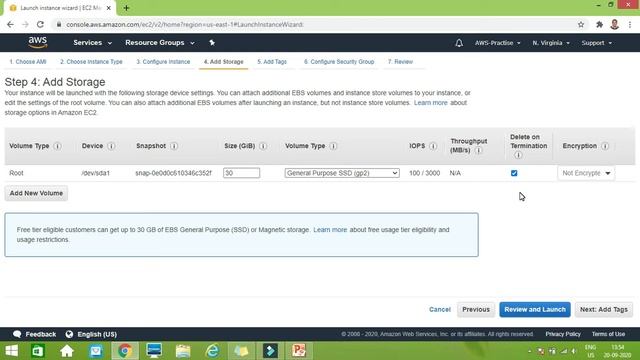Open the Chrome profile avatar
This screenshot has width=640, height=360.
pyautogui.click(x=614, y=24)
